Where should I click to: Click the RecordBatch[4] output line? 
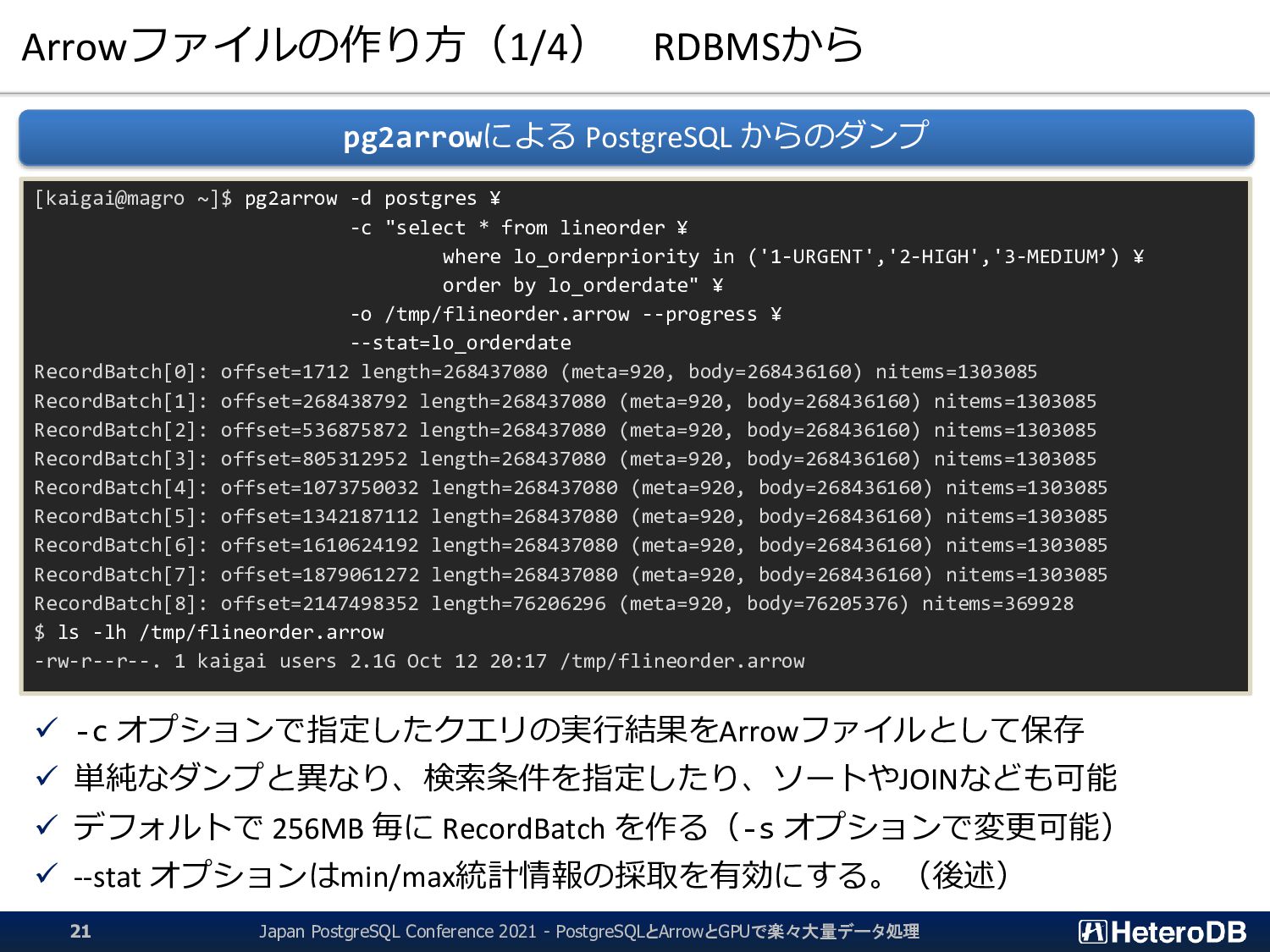tap(571, 487)
